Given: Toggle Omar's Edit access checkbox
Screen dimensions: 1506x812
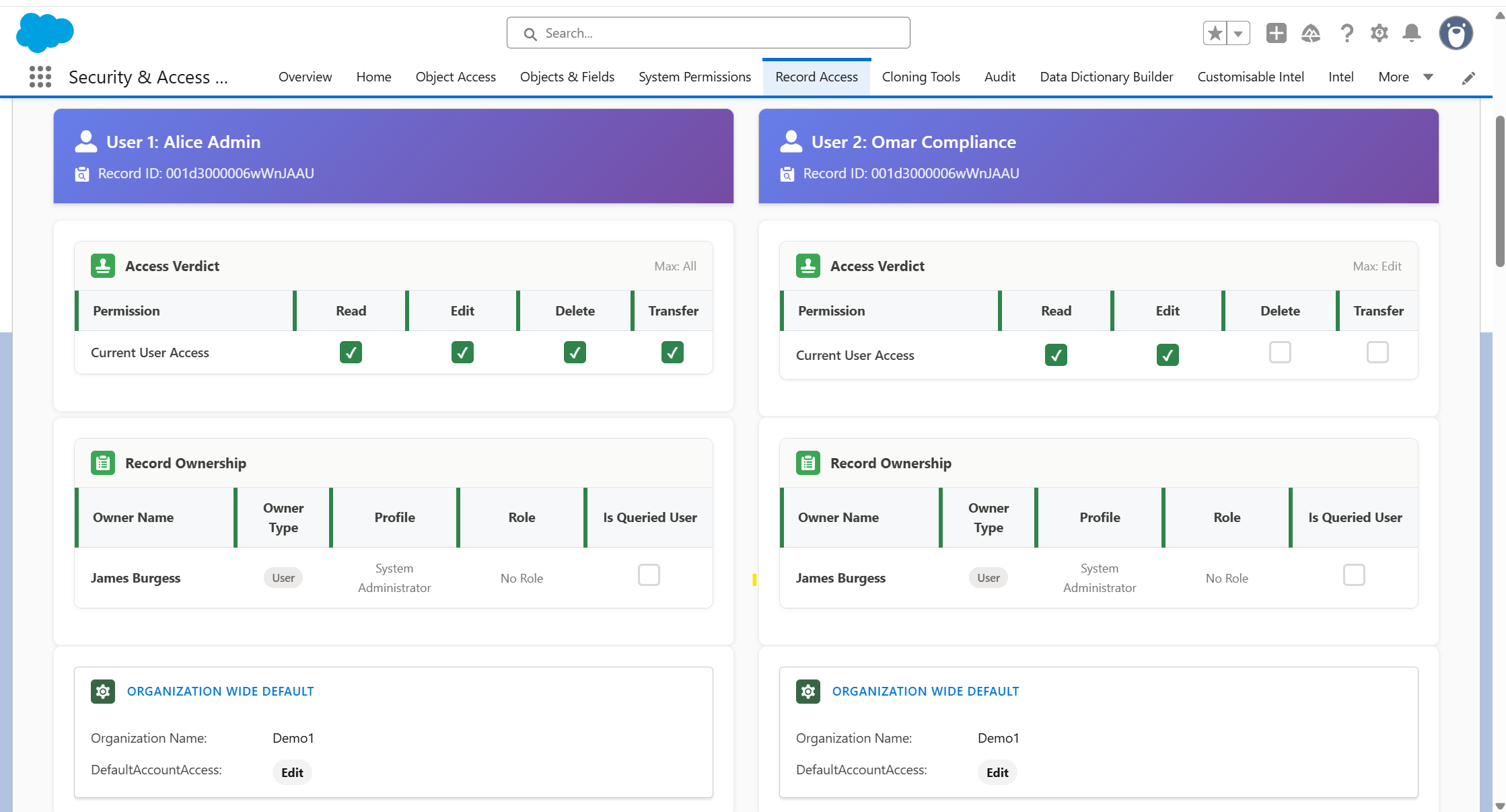Looking at the screenshot, I should click(x=1168, y=355).
